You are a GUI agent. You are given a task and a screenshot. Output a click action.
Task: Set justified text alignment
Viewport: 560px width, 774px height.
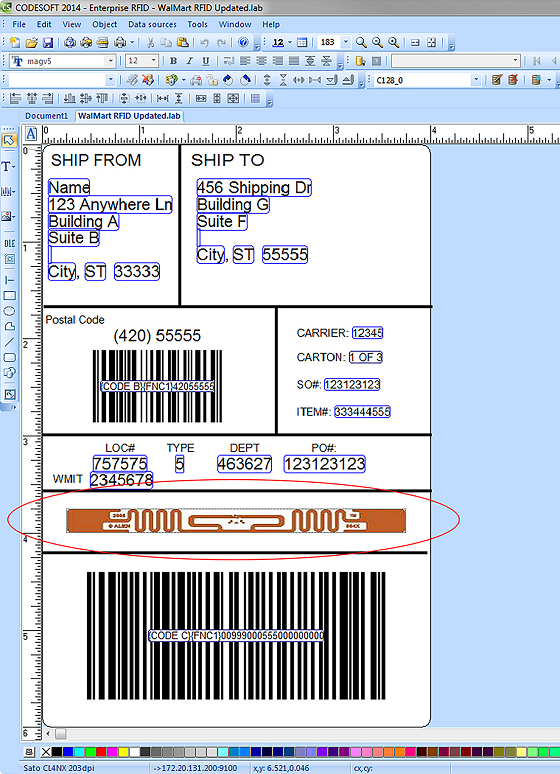pos(294,61)
